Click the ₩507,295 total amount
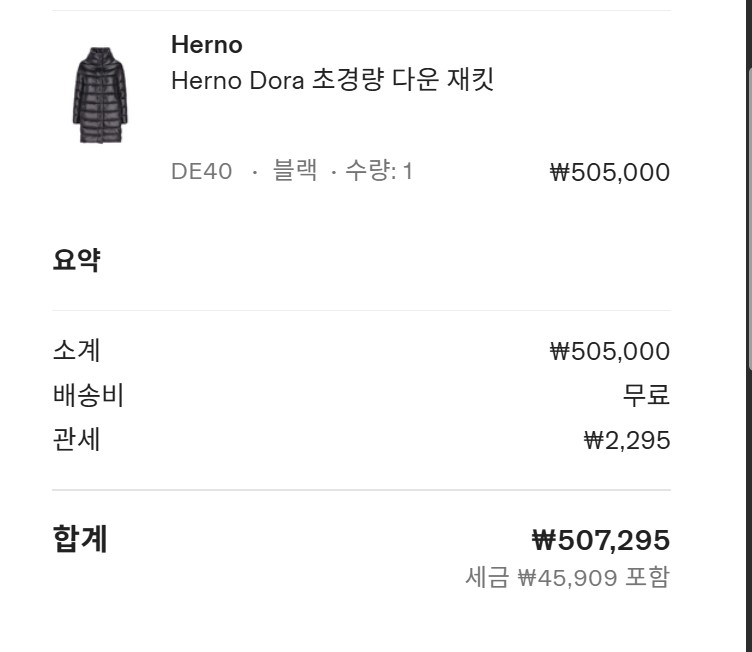Viewport: 752px width, 652px height. pos(600,541)
